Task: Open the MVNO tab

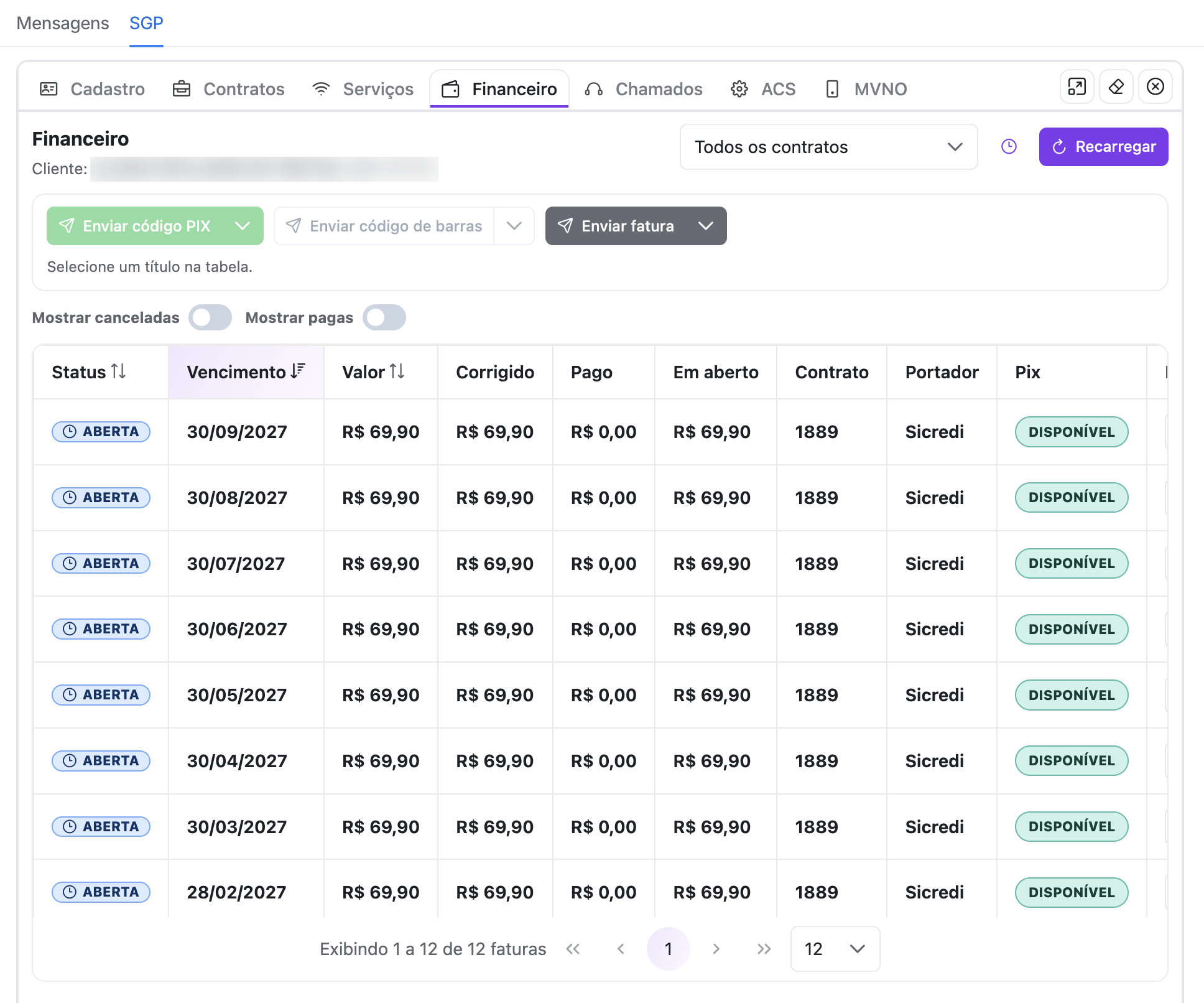Action: coord(865,89)
